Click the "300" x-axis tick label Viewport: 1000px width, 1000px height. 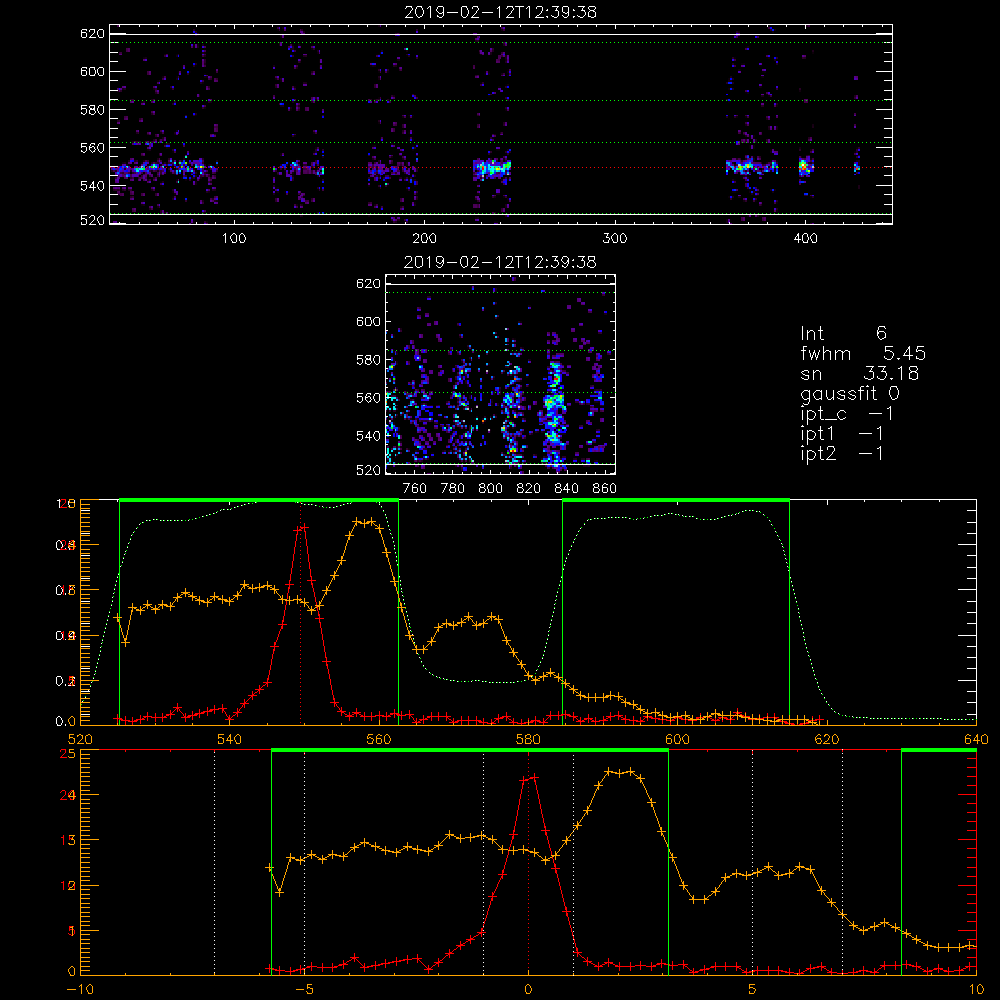615,239
